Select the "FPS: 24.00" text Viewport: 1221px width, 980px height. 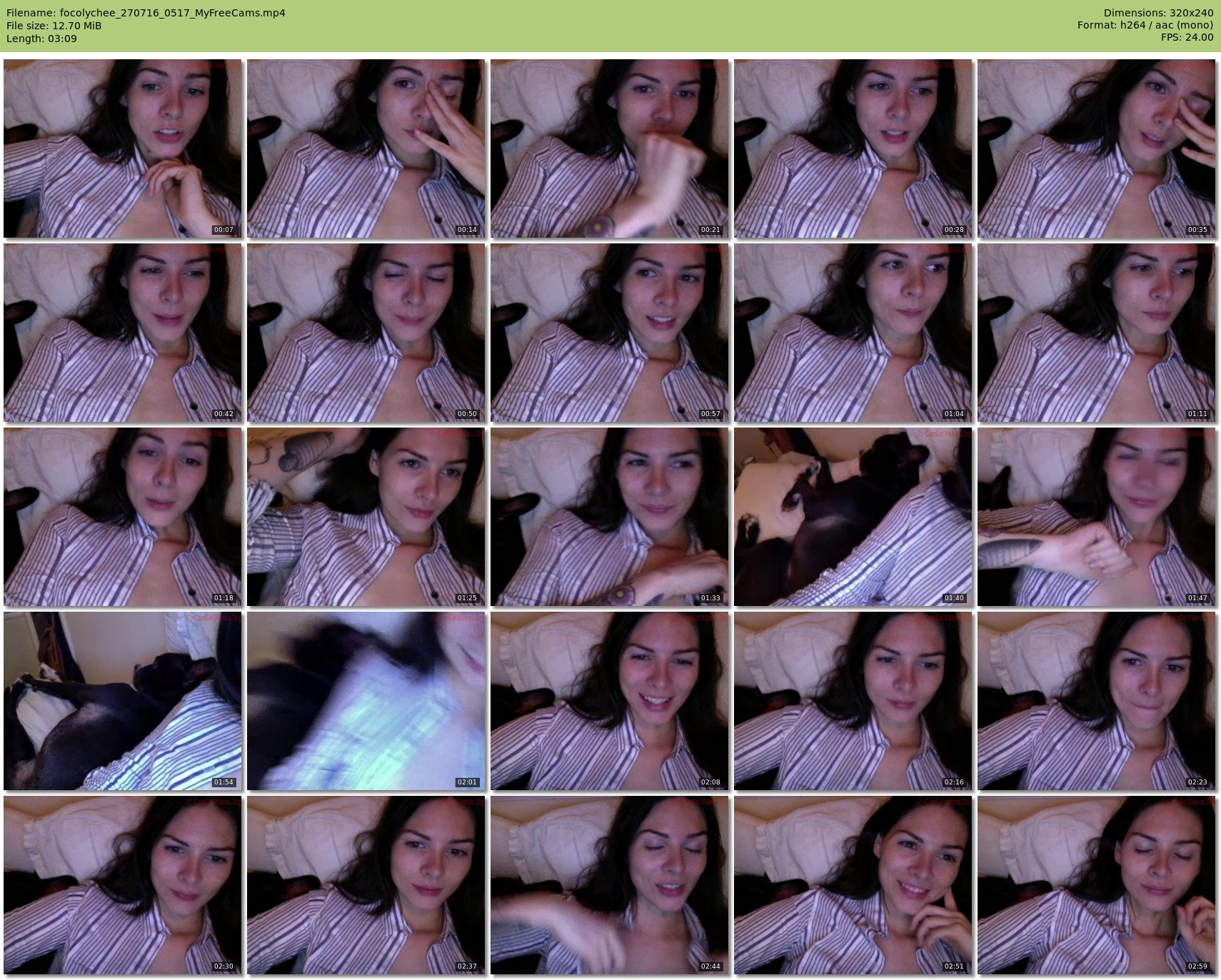pos(1187,39)
